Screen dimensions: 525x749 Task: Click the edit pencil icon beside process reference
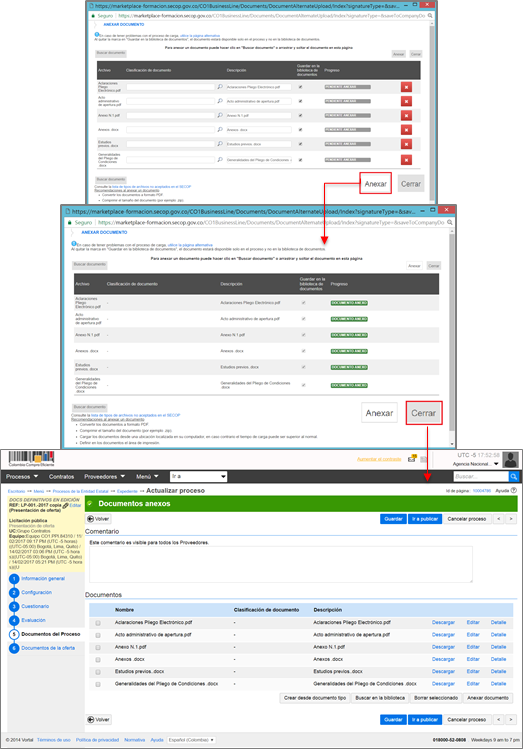click(65, 505)
